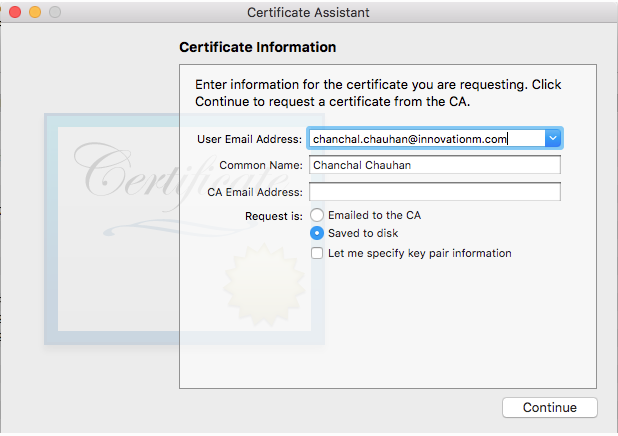The width and height of the screenshot is (618, 436).
Task: Enable Let me specify key pair information
Action: tap(317, 253)
